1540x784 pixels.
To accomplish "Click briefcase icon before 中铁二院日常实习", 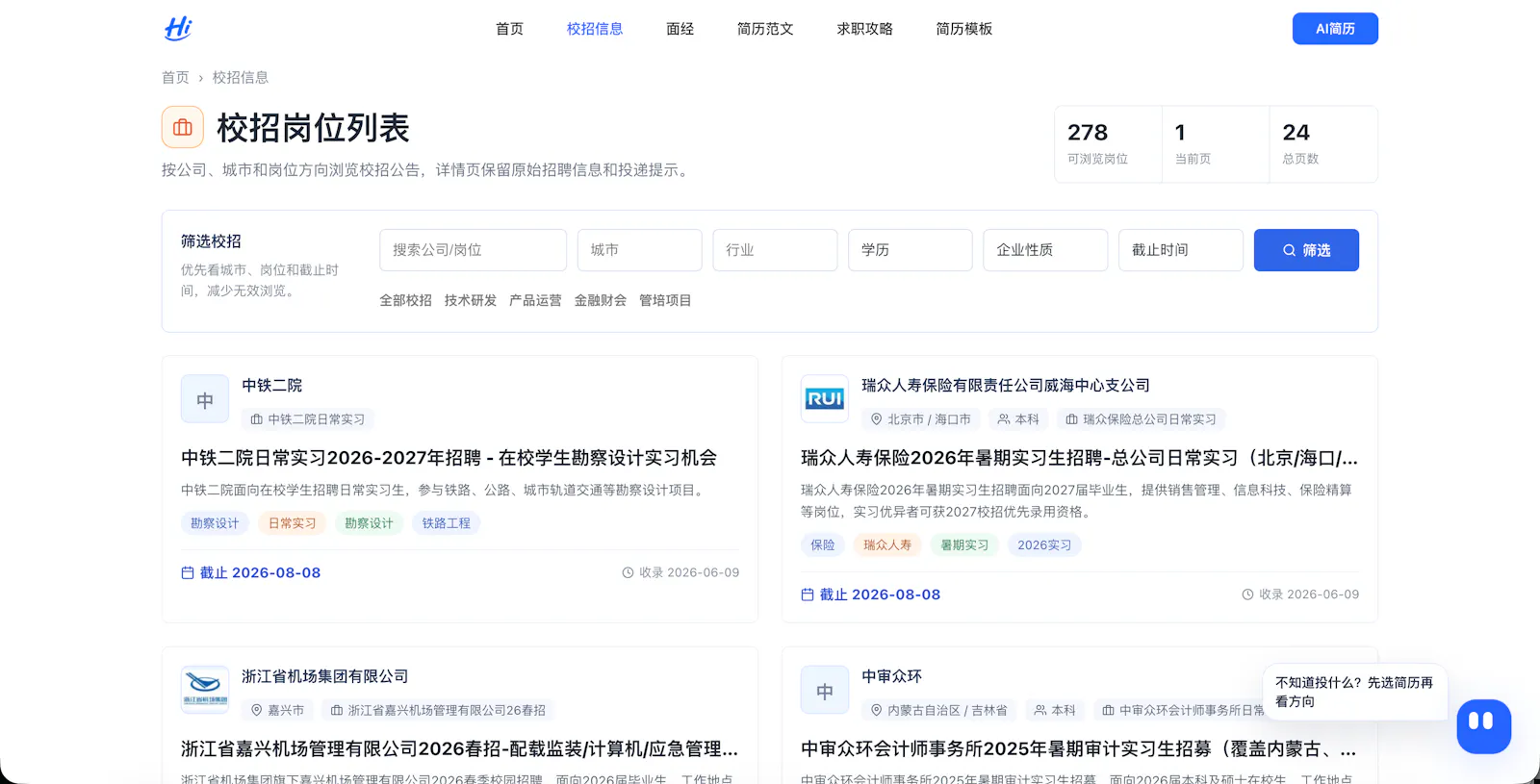I will [x=256, y=419].
